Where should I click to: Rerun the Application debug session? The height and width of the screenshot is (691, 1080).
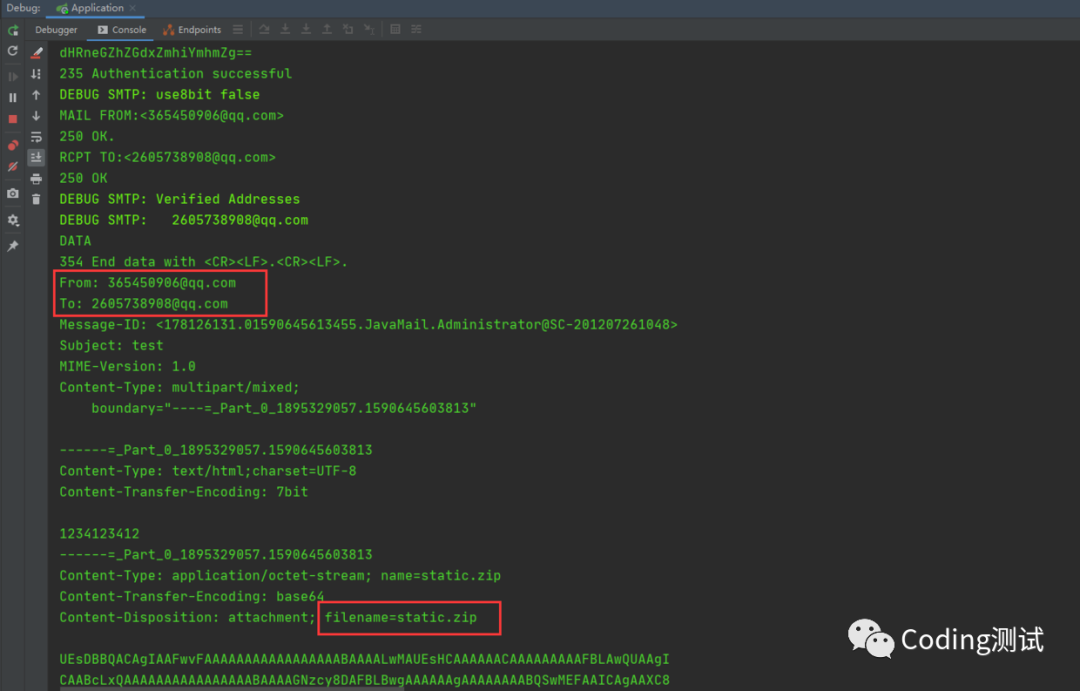click(12, 30)
